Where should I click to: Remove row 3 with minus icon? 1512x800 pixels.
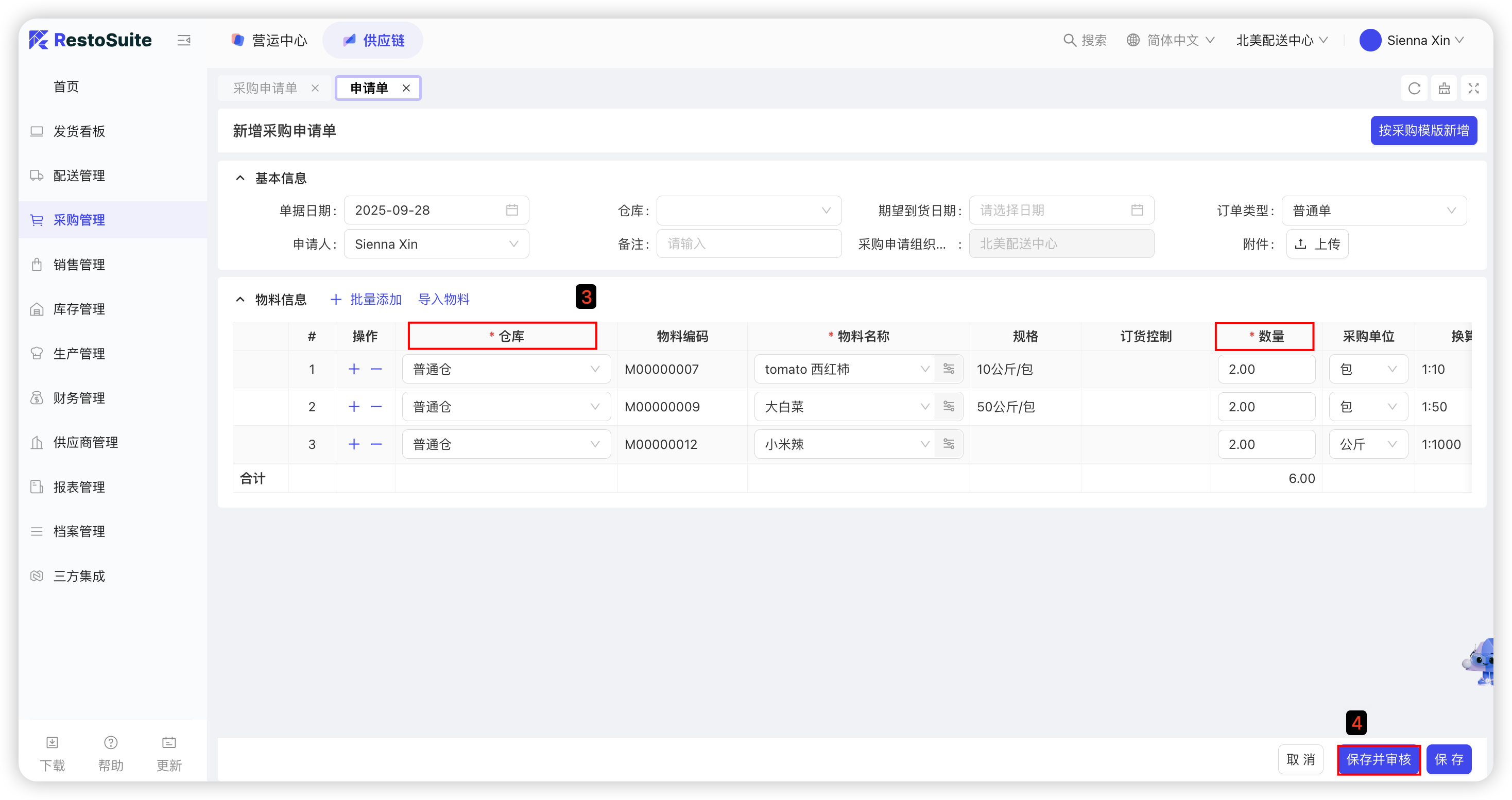[376, 444]
